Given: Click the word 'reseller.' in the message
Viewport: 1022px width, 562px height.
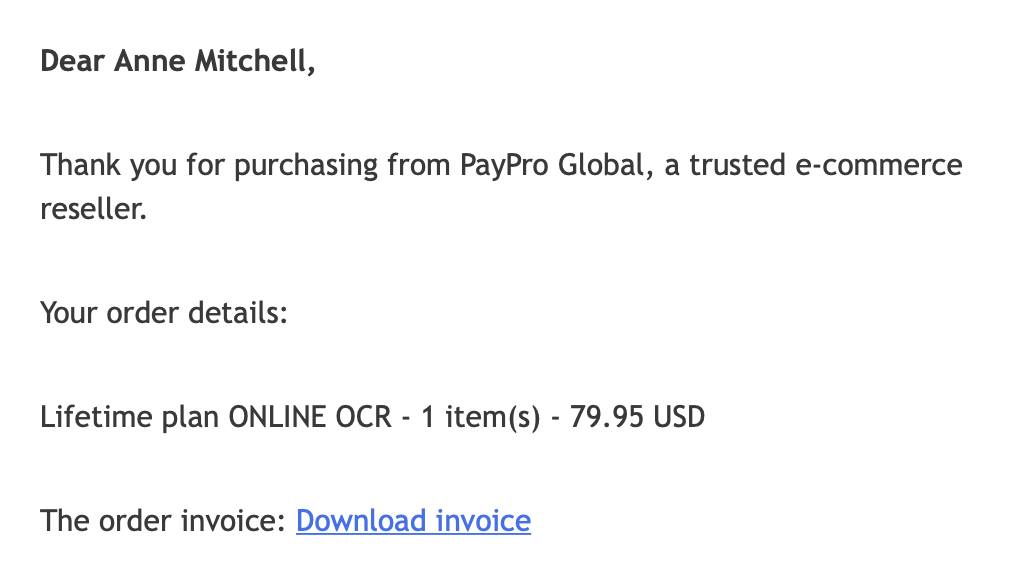Looking at the screenshot, I should click(x=93, y=210).
